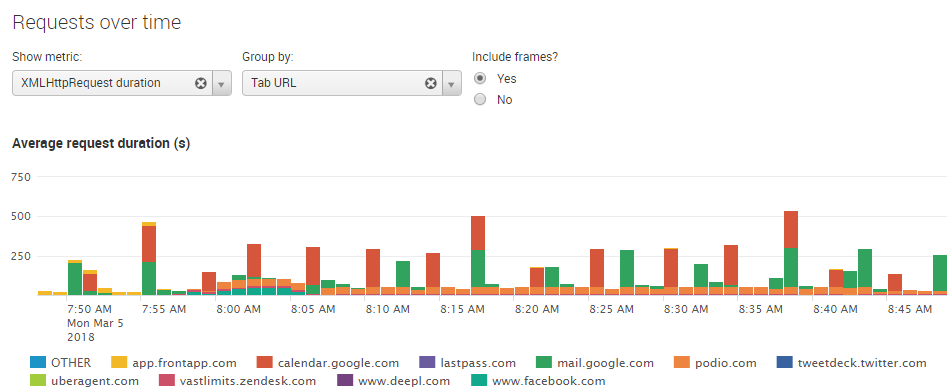The height and width of the screenshot is (390, 950).
Task: Clear the Tab URL grouping selection
Action: [x=431, y=84]
